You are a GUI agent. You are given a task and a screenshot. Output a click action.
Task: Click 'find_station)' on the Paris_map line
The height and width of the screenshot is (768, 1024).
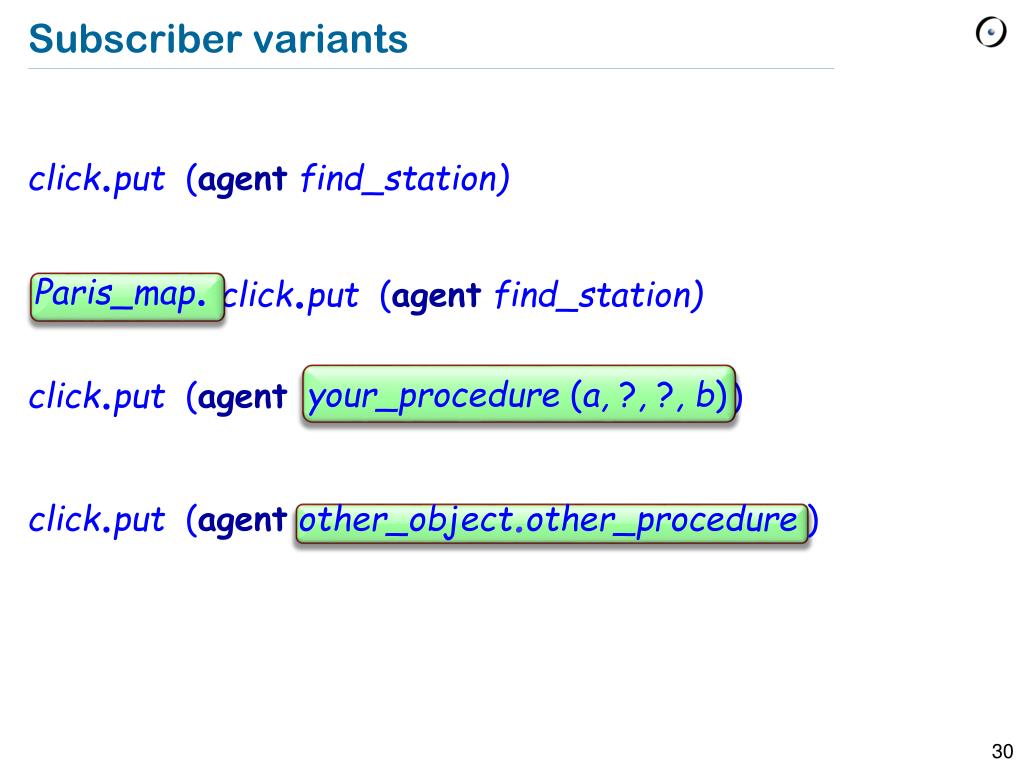coord(599,297)
